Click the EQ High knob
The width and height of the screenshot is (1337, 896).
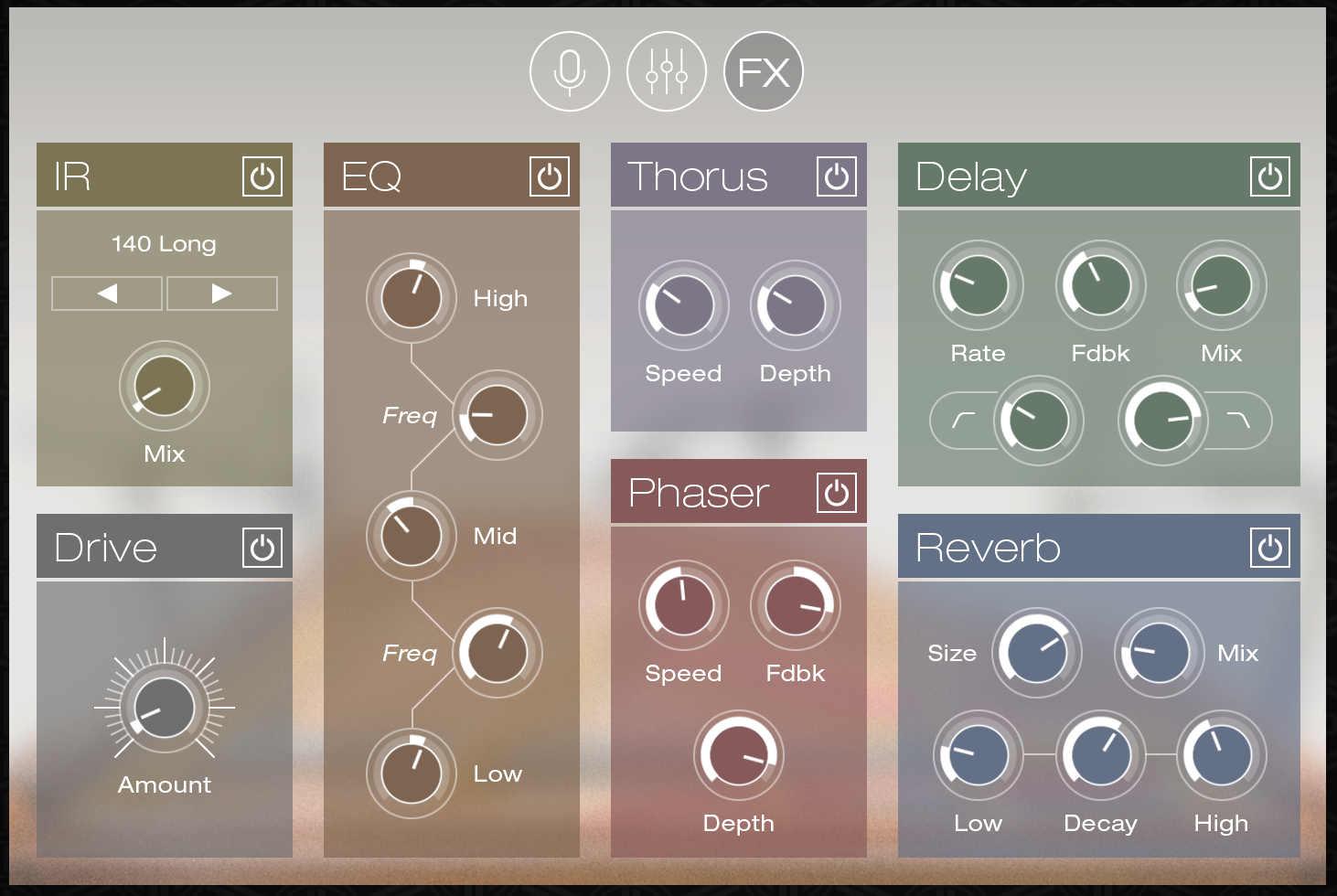click(x=412, y=298)
